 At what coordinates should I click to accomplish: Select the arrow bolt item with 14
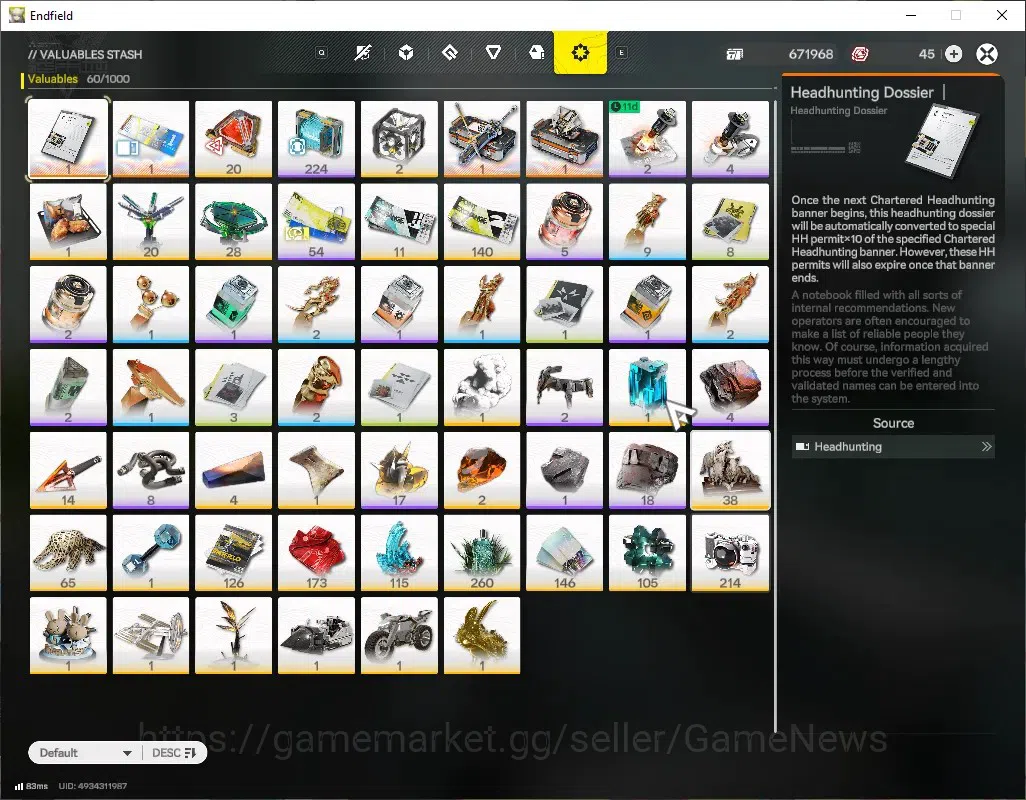(68, 470)
